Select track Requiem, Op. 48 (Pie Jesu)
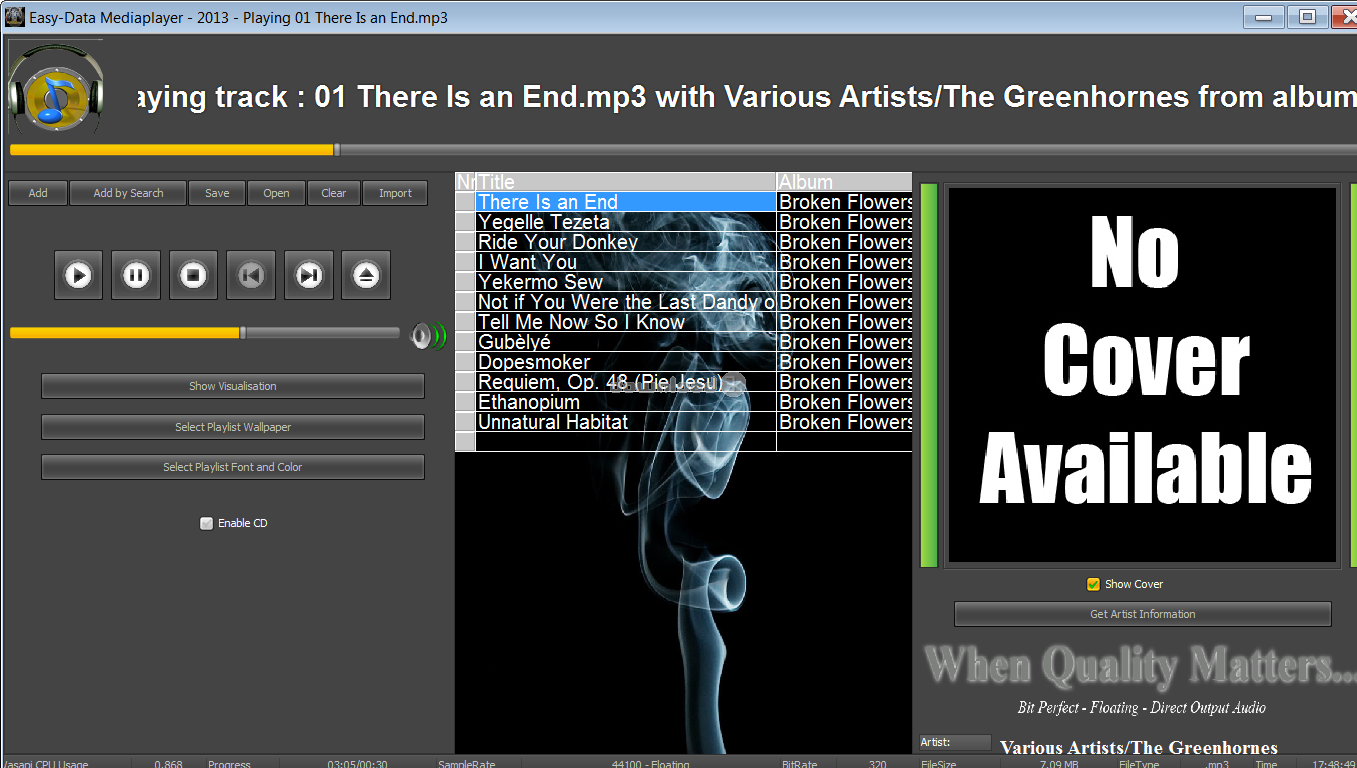 [626, 382]
